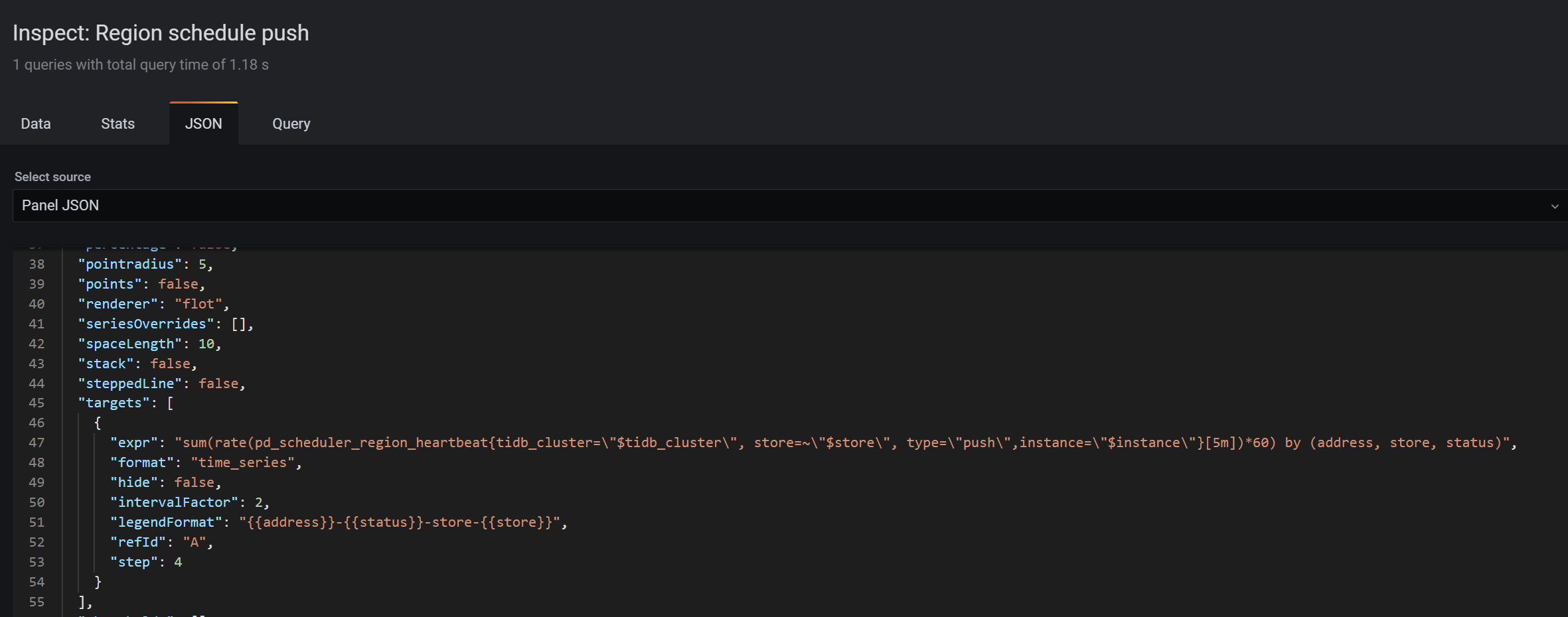Click line number 45 in gutter
Image resolution: width=1568 pixels, height=617 pixels.
tap(37, 403)
